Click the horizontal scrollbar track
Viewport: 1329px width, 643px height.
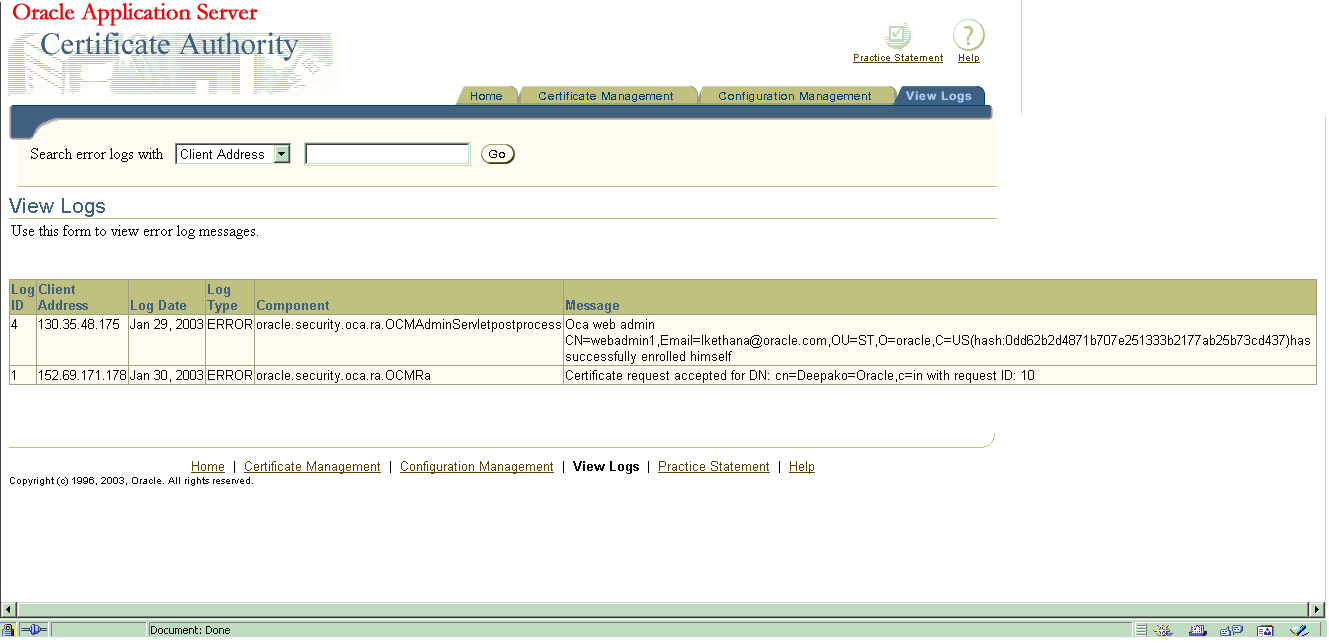point(664,609)
